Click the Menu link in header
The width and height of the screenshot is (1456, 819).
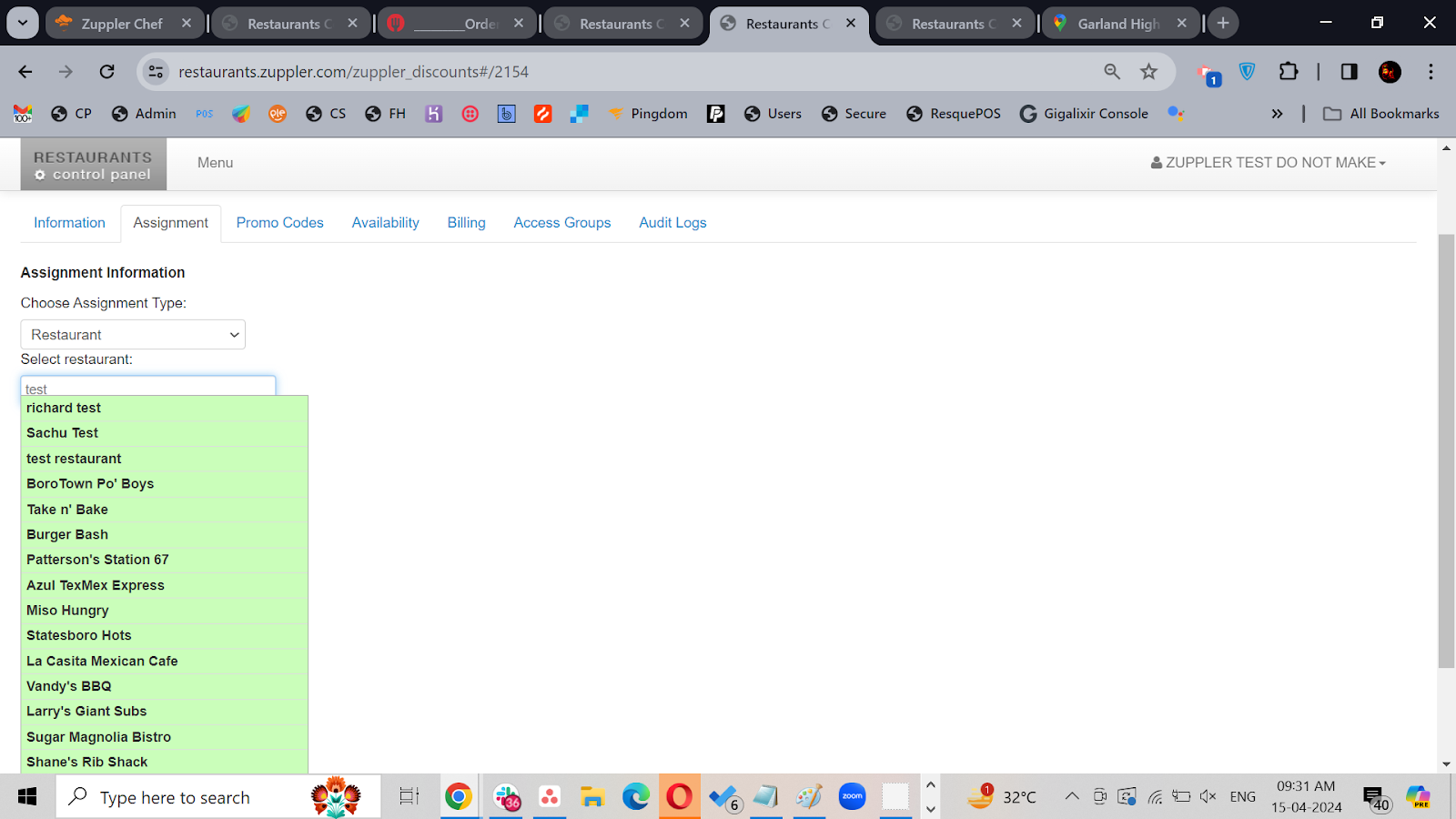[x=216, y=163]
